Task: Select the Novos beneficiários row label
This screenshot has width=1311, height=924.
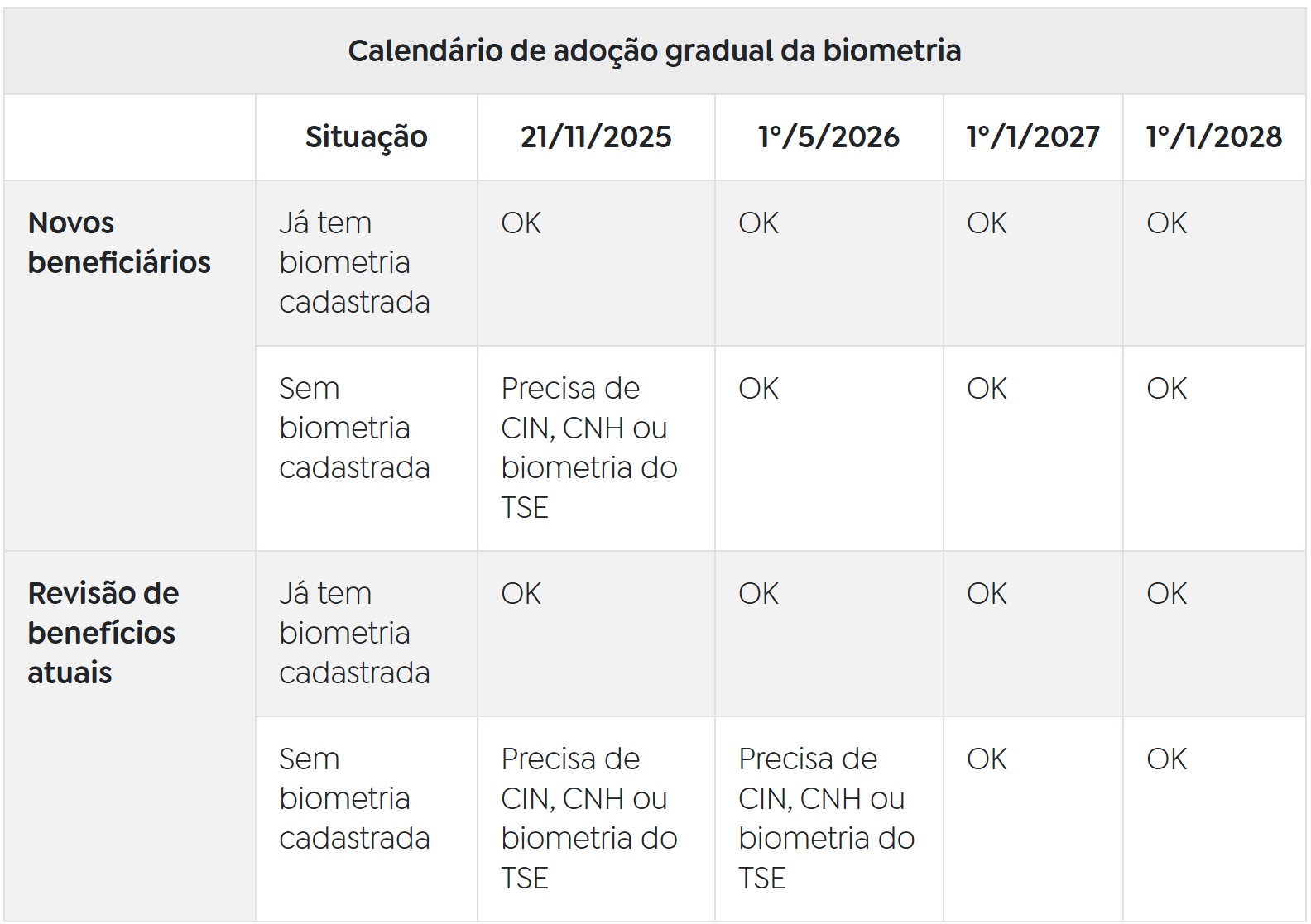Action: 119,242
